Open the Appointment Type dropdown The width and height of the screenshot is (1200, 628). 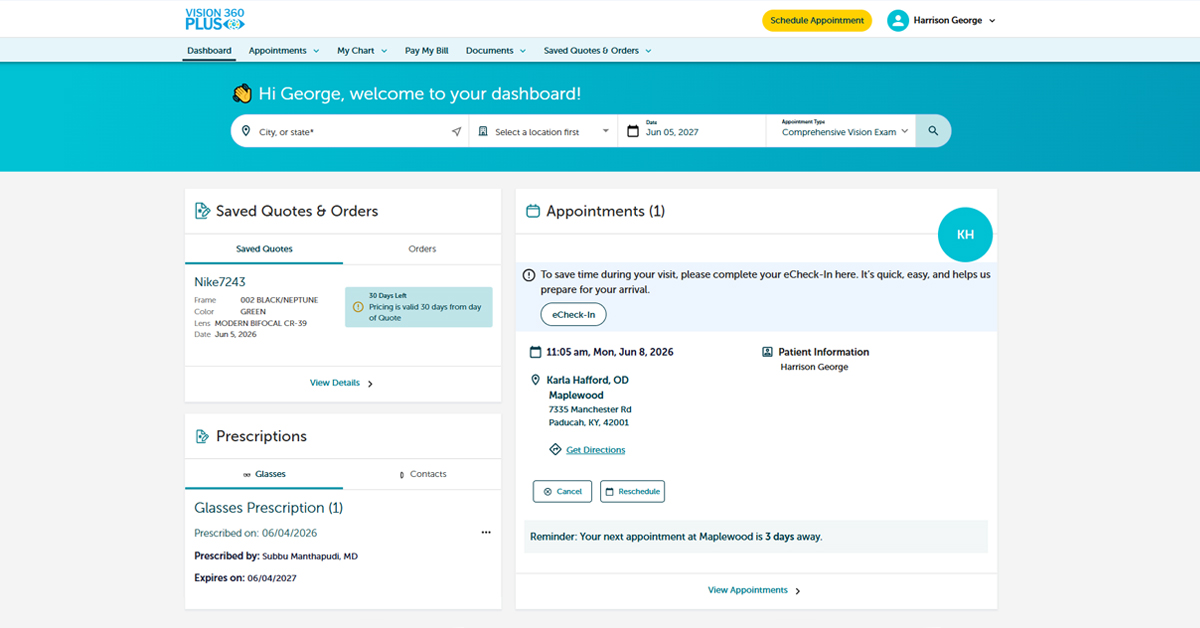point(841,131)
